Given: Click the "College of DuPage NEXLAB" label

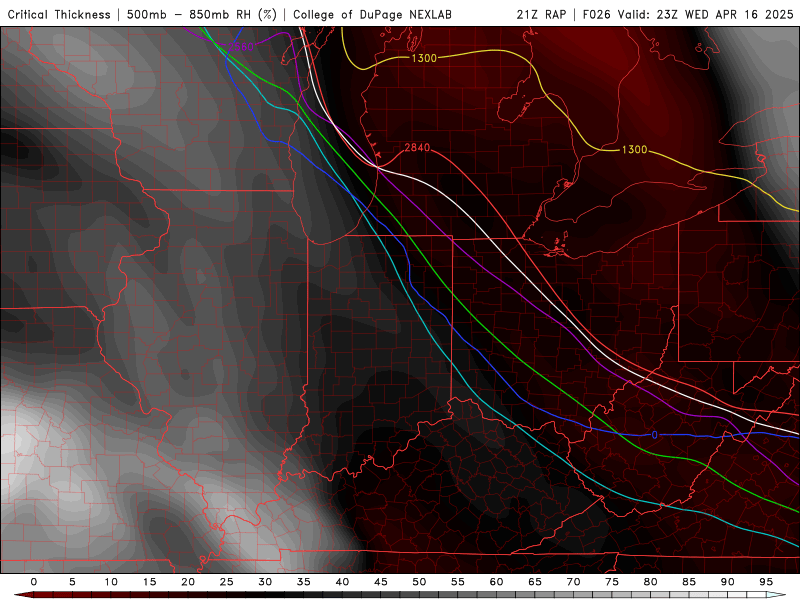Looking at the screenshot, I should tap(372, 14).
